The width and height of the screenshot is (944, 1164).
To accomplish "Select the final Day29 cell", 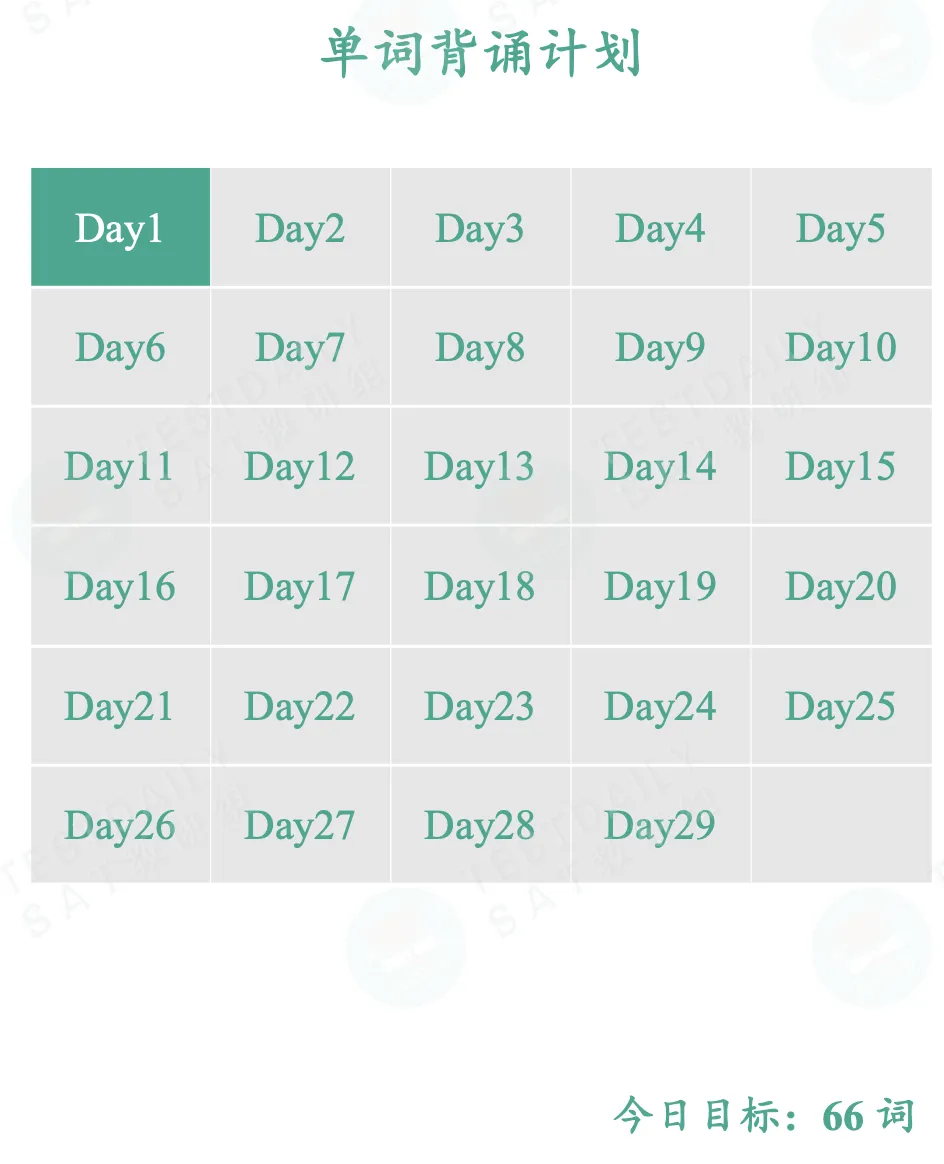I will [660, 825].
